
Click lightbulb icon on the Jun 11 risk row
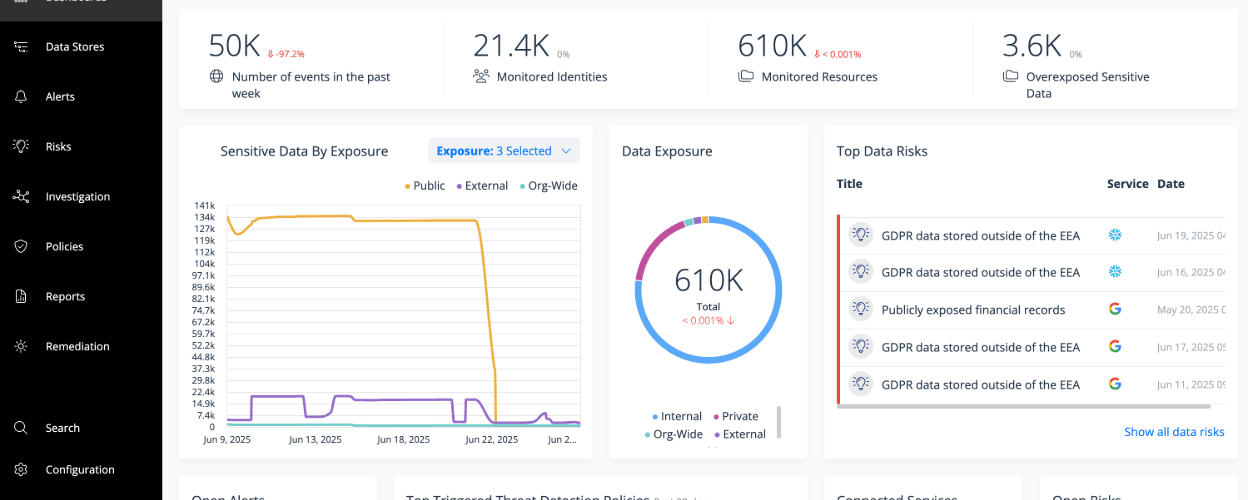click(x=860, y=384)
